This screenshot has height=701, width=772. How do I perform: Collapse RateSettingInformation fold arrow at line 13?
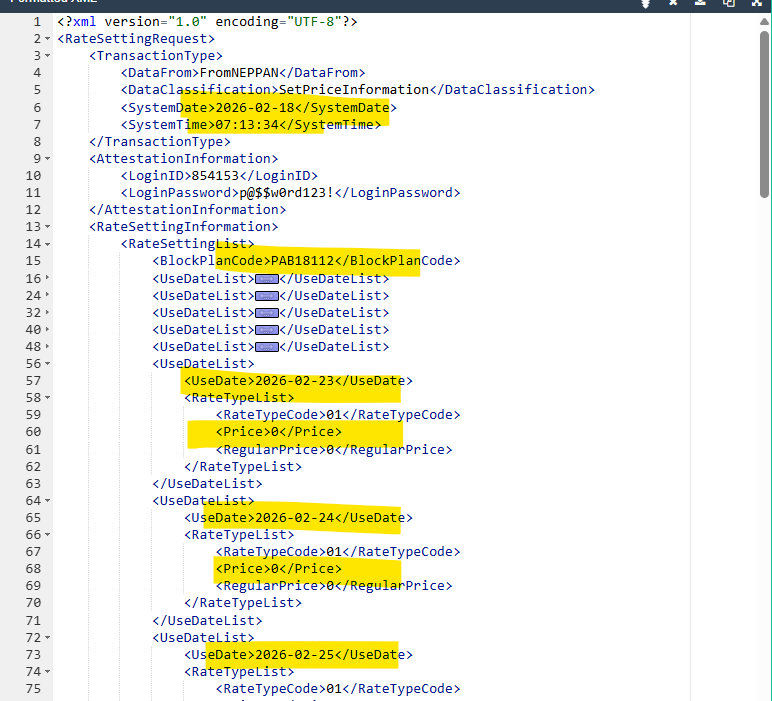point(47,226)
